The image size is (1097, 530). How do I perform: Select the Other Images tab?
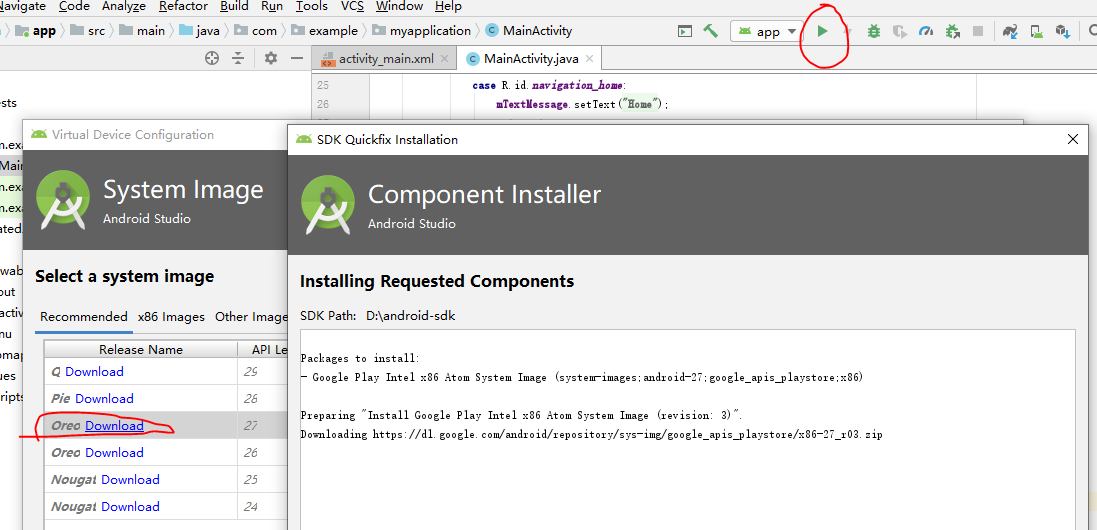click(251, 317)
